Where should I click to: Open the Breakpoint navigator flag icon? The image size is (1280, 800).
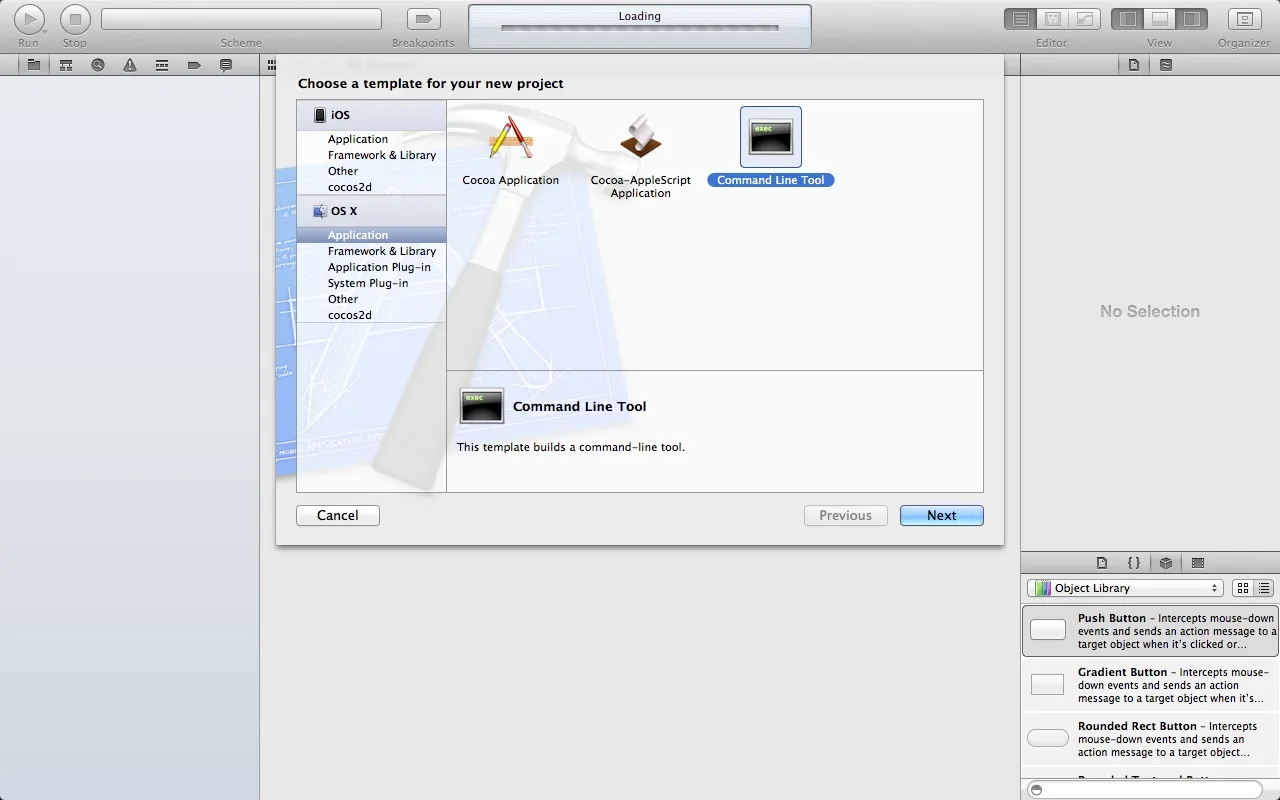[x=194, y=64]
